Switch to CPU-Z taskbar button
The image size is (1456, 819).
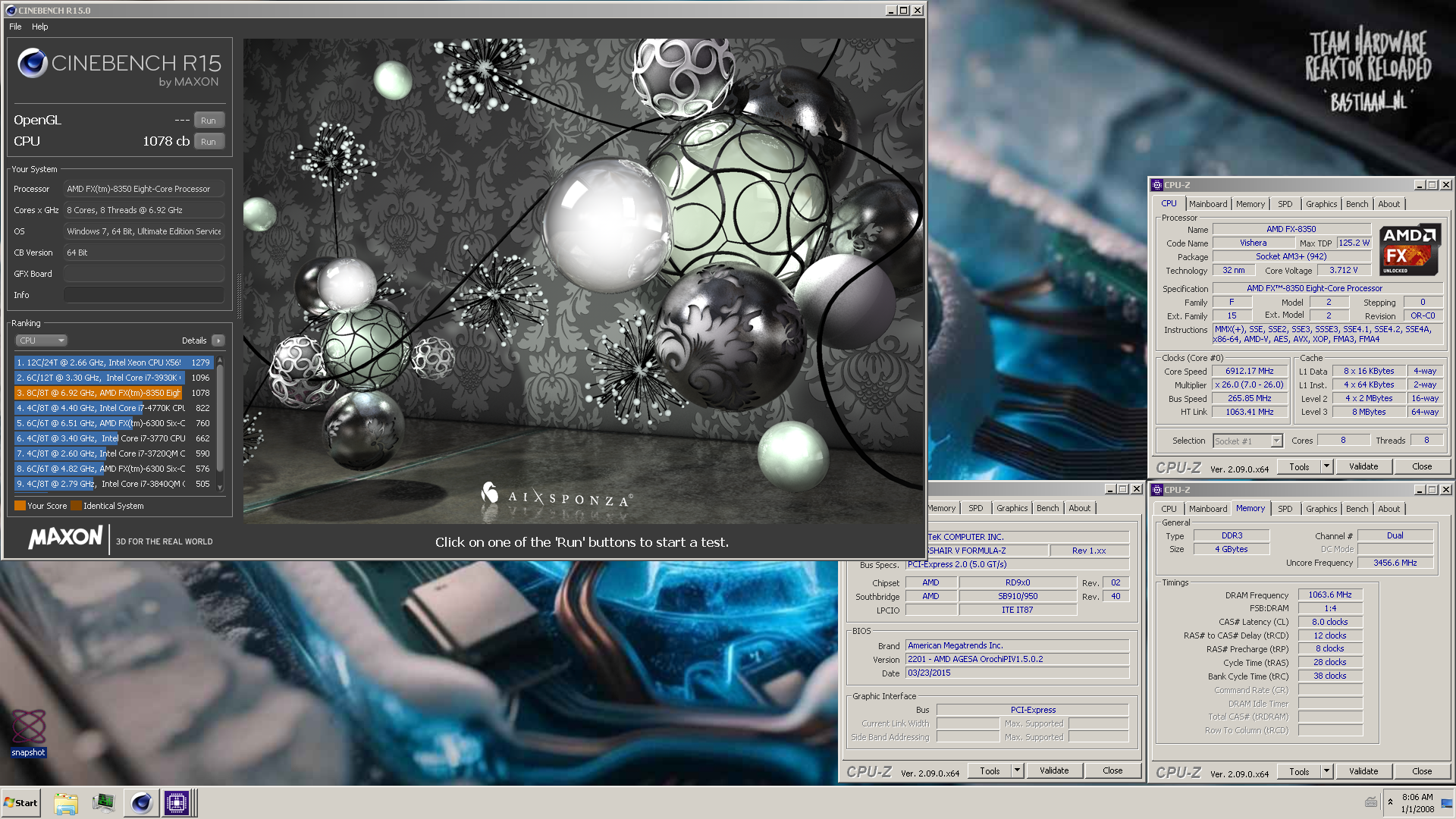(x=177, y=803)
